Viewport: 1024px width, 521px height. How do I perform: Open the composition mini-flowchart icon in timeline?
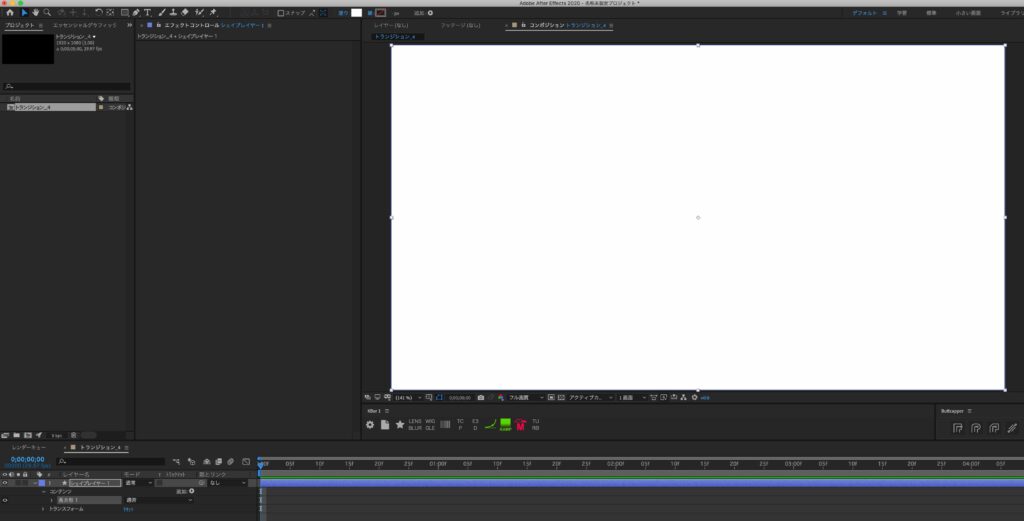[x=176, y=462]
